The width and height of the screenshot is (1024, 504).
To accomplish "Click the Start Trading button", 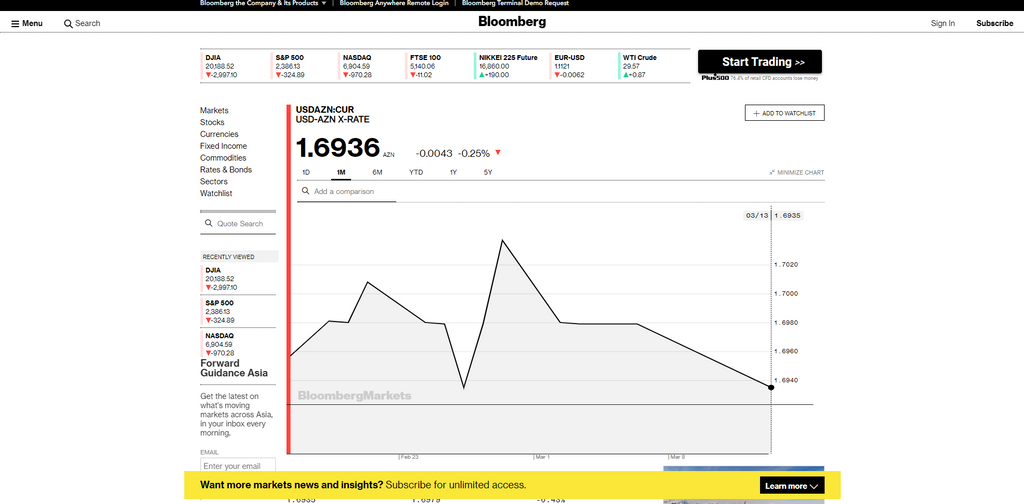I will [760, 62].
